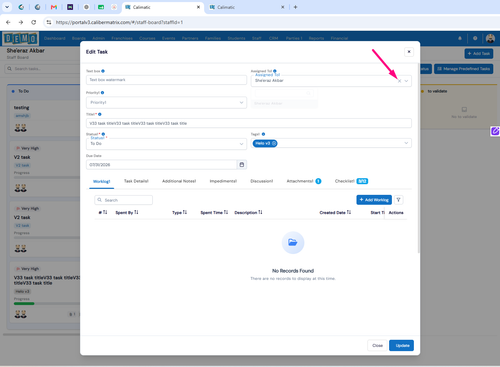Open Students in the top navigation
The width and height of the screenshot is (500, 367).
click(236, 38)
